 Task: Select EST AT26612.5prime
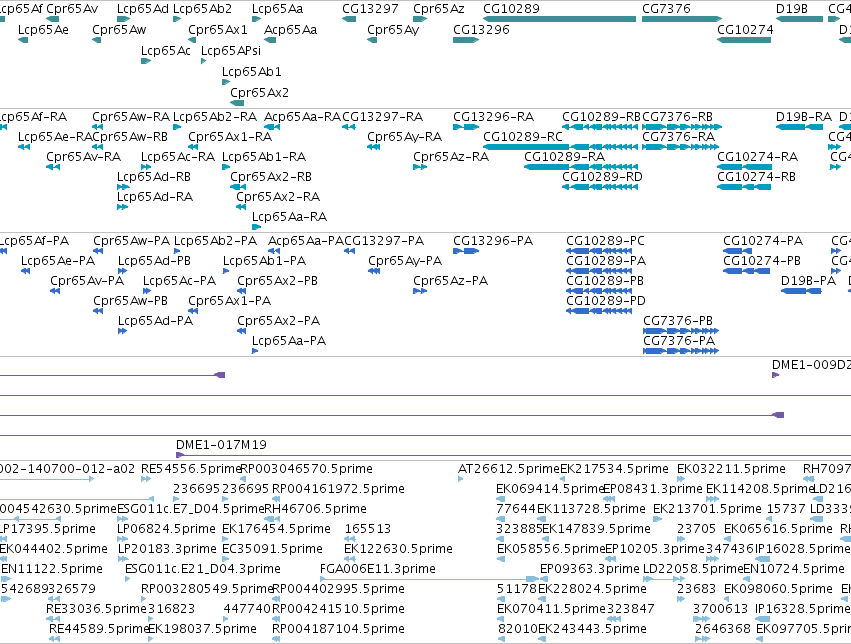(x=461, y=479)
